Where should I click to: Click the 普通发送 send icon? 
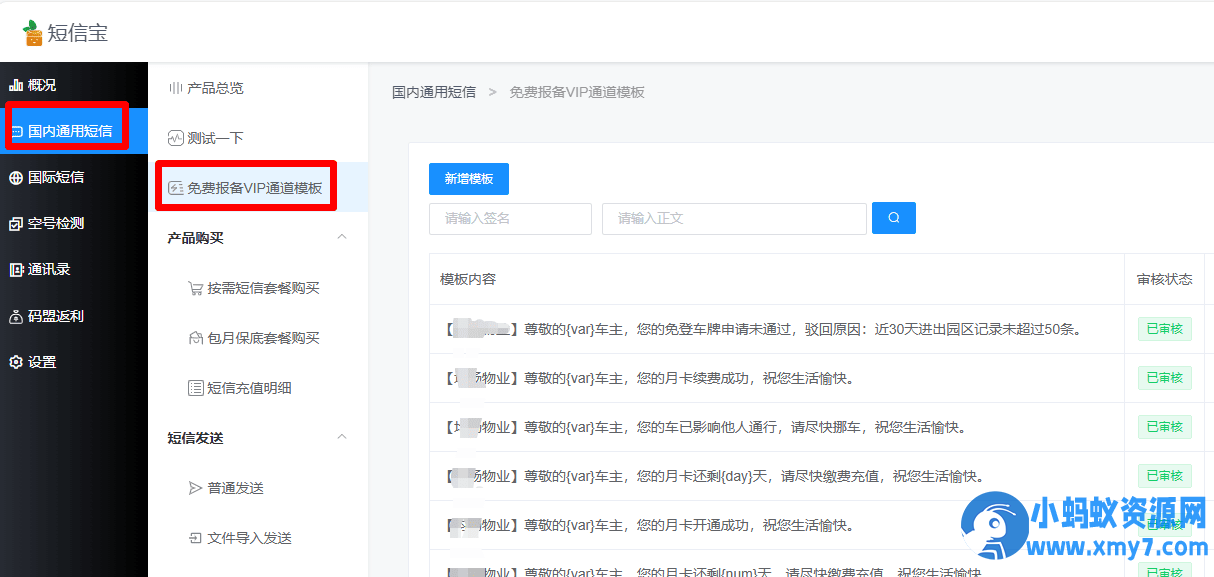197,488
